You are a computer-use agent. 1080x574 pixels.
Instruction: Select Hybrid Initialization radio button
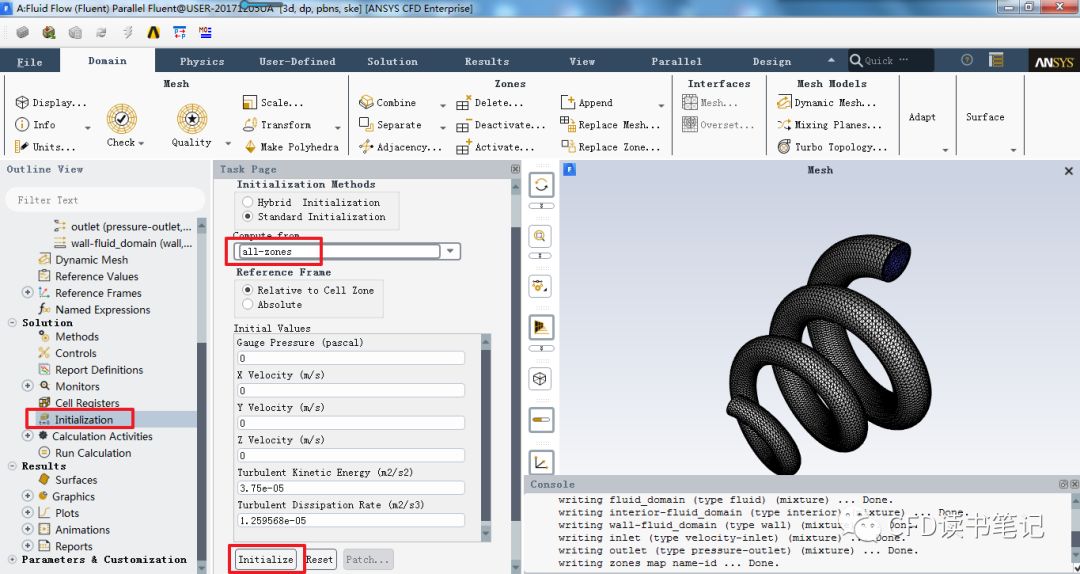pos(247,202)
